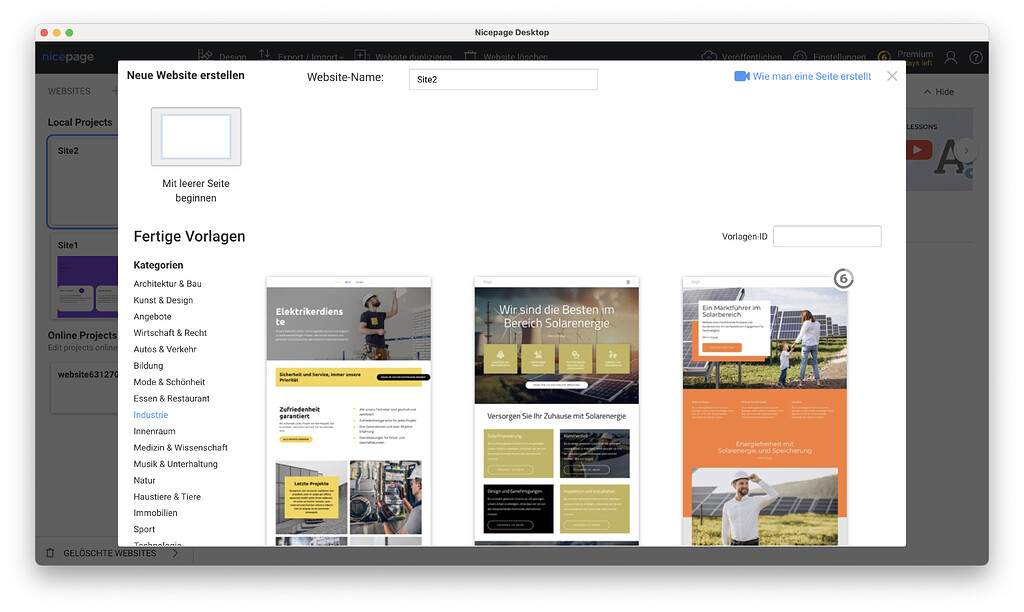Click the yellow Premium badge icon
Image resolution: width=1024 pixels, height=612 pixels.
884,56
